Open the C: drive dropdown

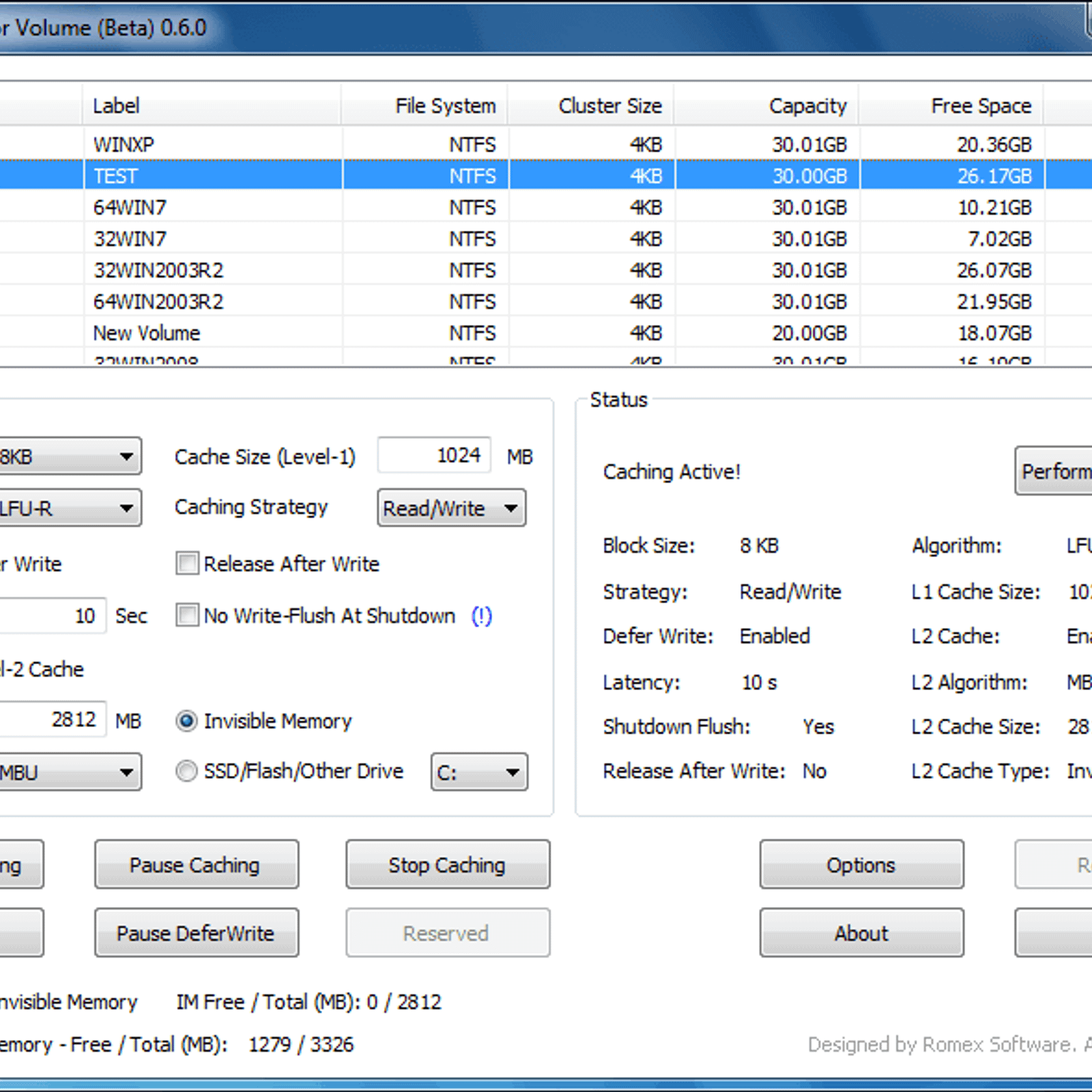tap(479, 772)
